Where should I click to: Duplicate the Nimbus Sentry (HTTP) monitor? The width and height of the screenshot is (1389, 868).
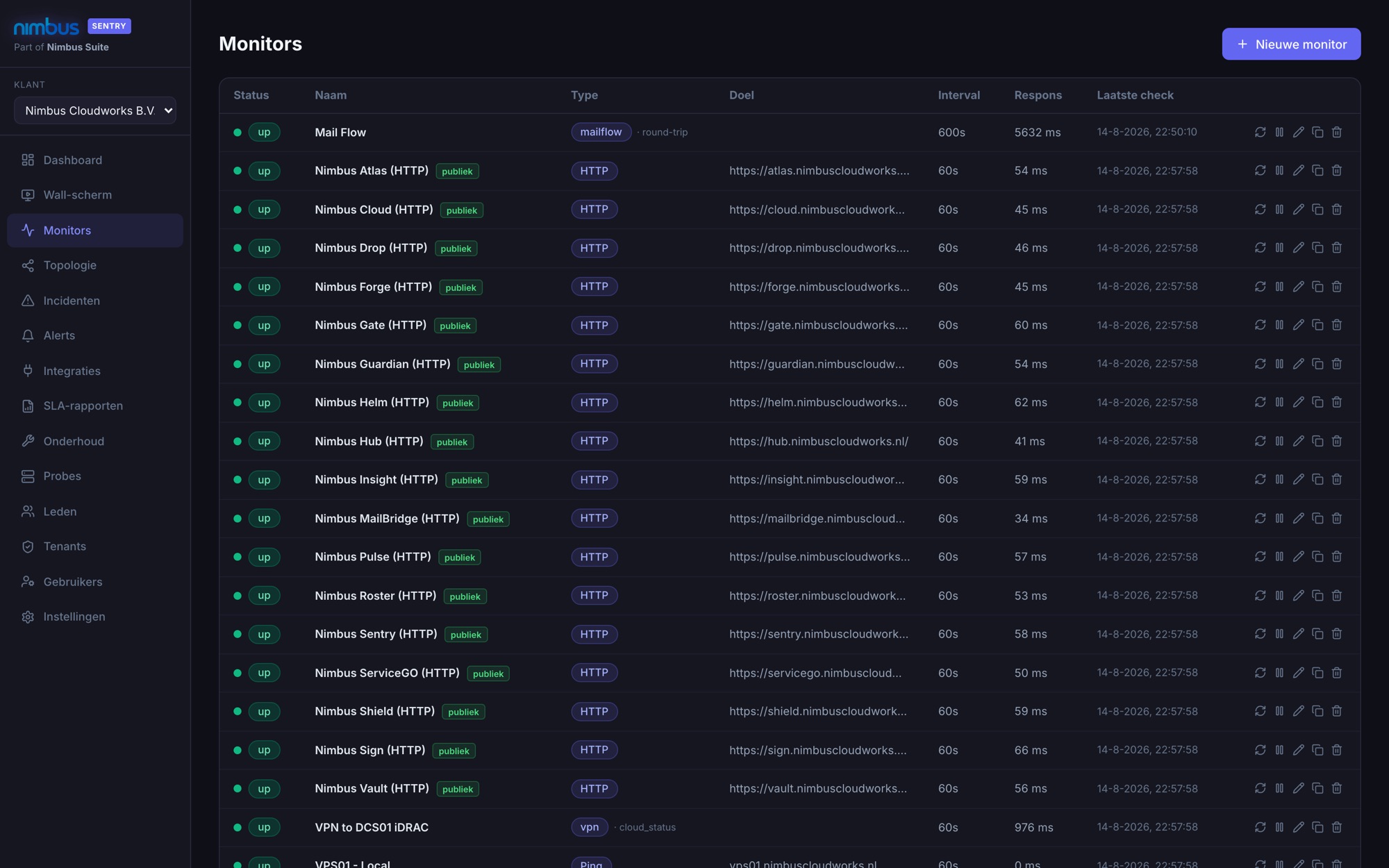click(1317, 634)
